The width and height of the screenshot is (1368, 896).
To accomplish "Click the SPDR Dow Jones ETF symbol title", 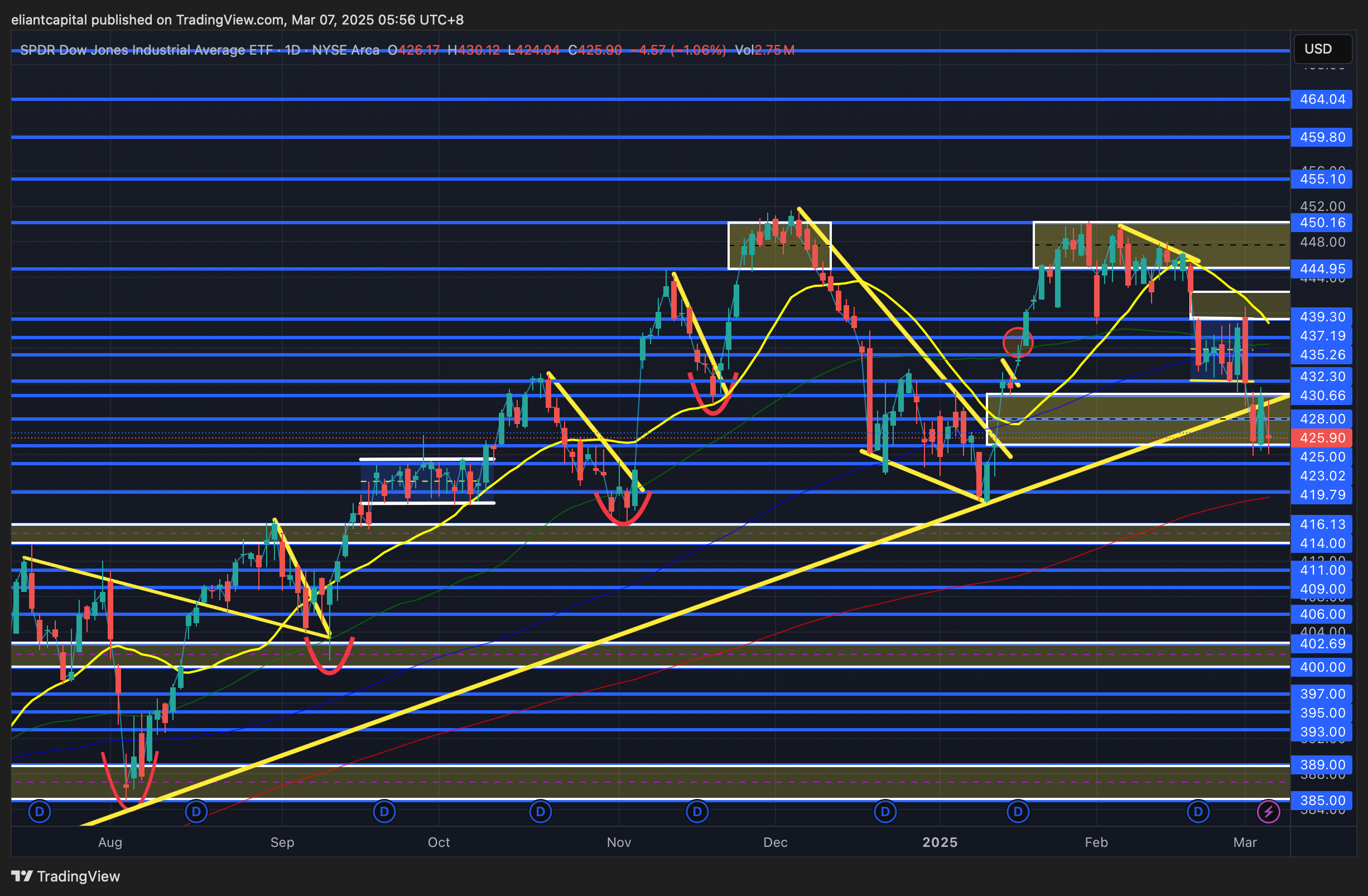I will tap(146, 50).
